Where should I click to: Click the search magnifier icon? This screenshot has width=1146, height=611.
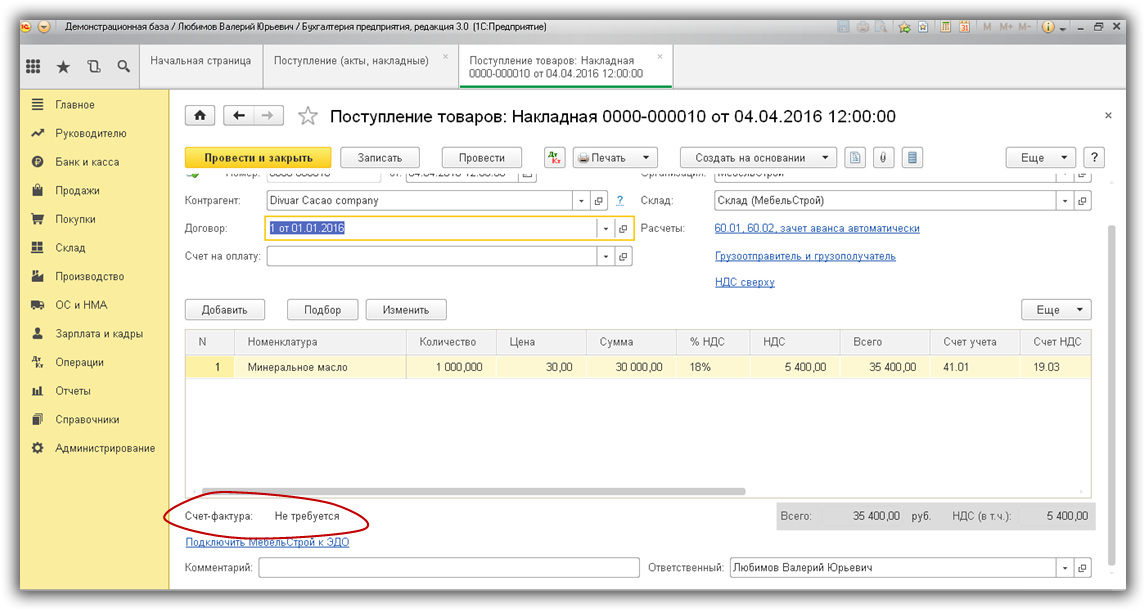pos(123,67)
